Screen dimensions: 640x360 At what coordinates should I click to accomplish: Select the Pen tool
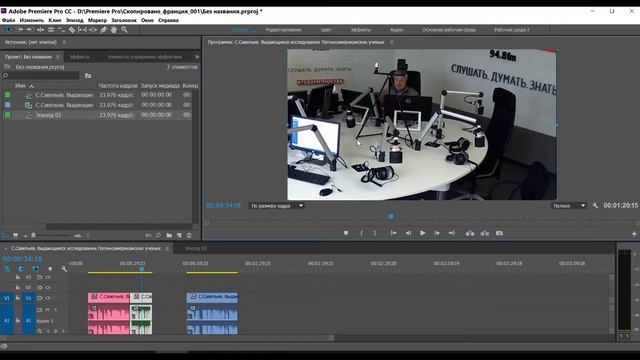tap(104, 30)
